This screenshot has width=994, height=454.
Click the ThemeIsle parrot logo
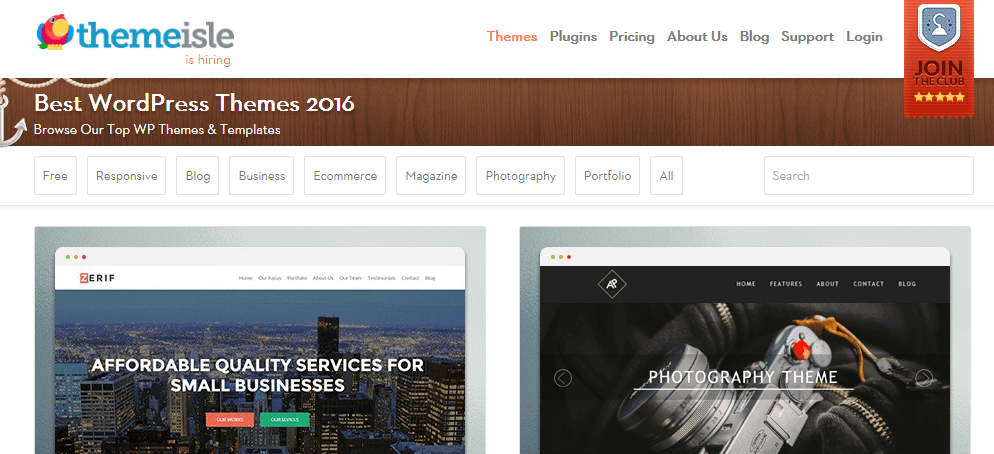click(x=135, y=33)
